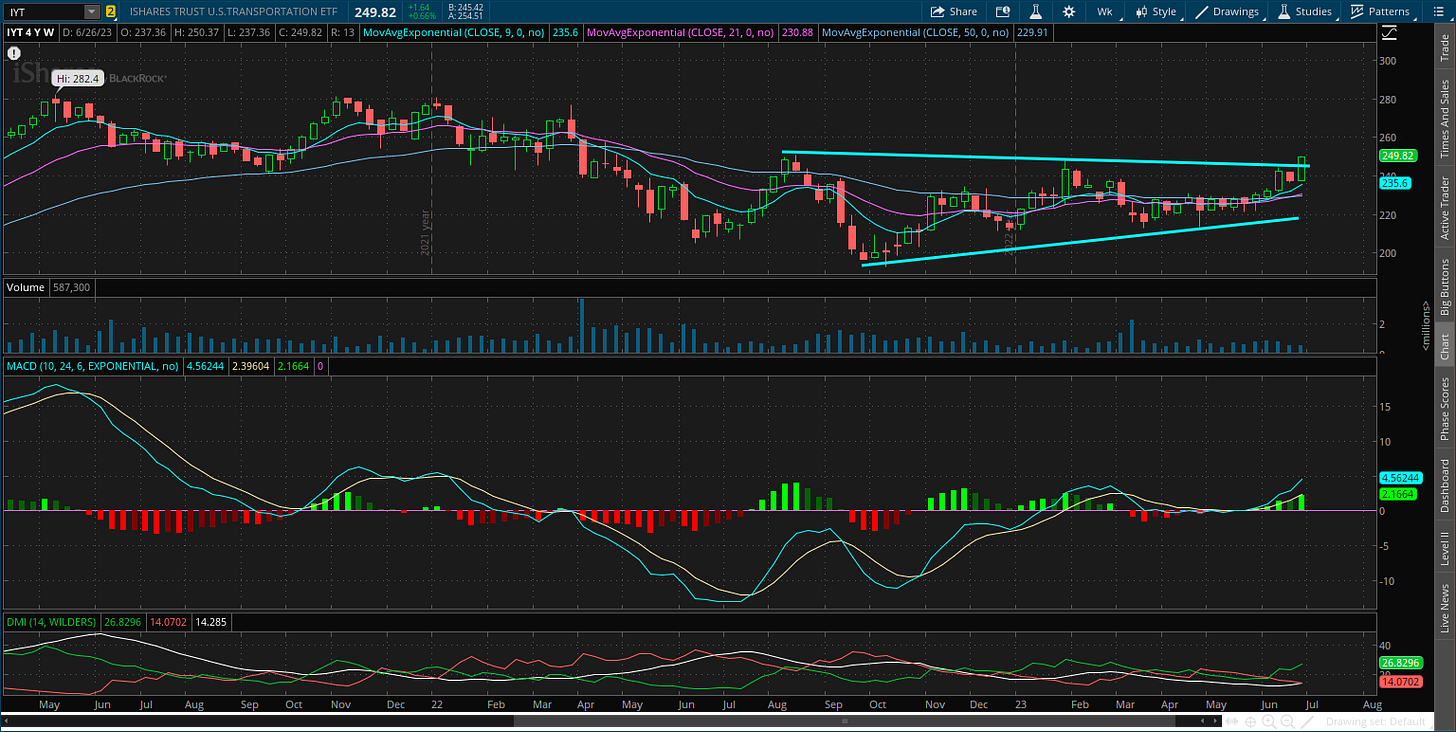Click the crosshair cursor icon
Viewport: 1456px width, 732px height.
(1251, 721)
